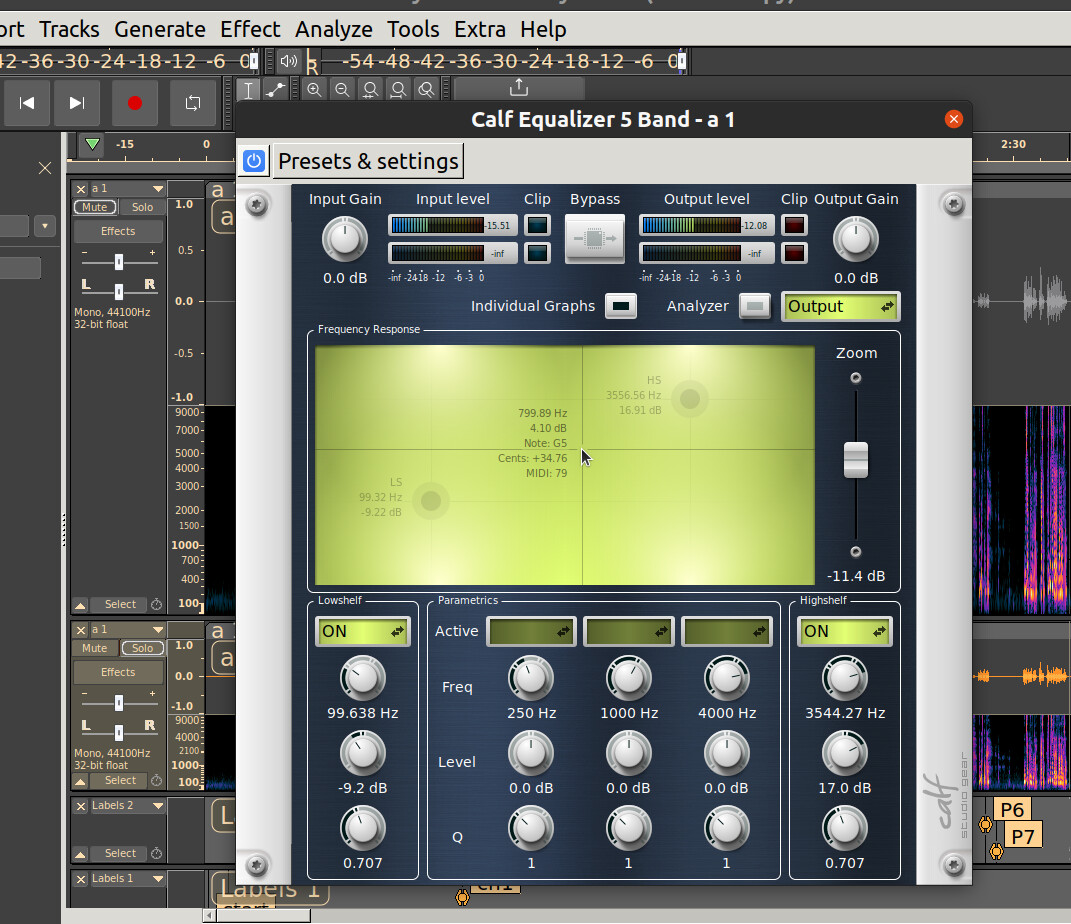Open the Tracks menu
The height and width of the screenshot is (924, 1071).
pos(69,29)
